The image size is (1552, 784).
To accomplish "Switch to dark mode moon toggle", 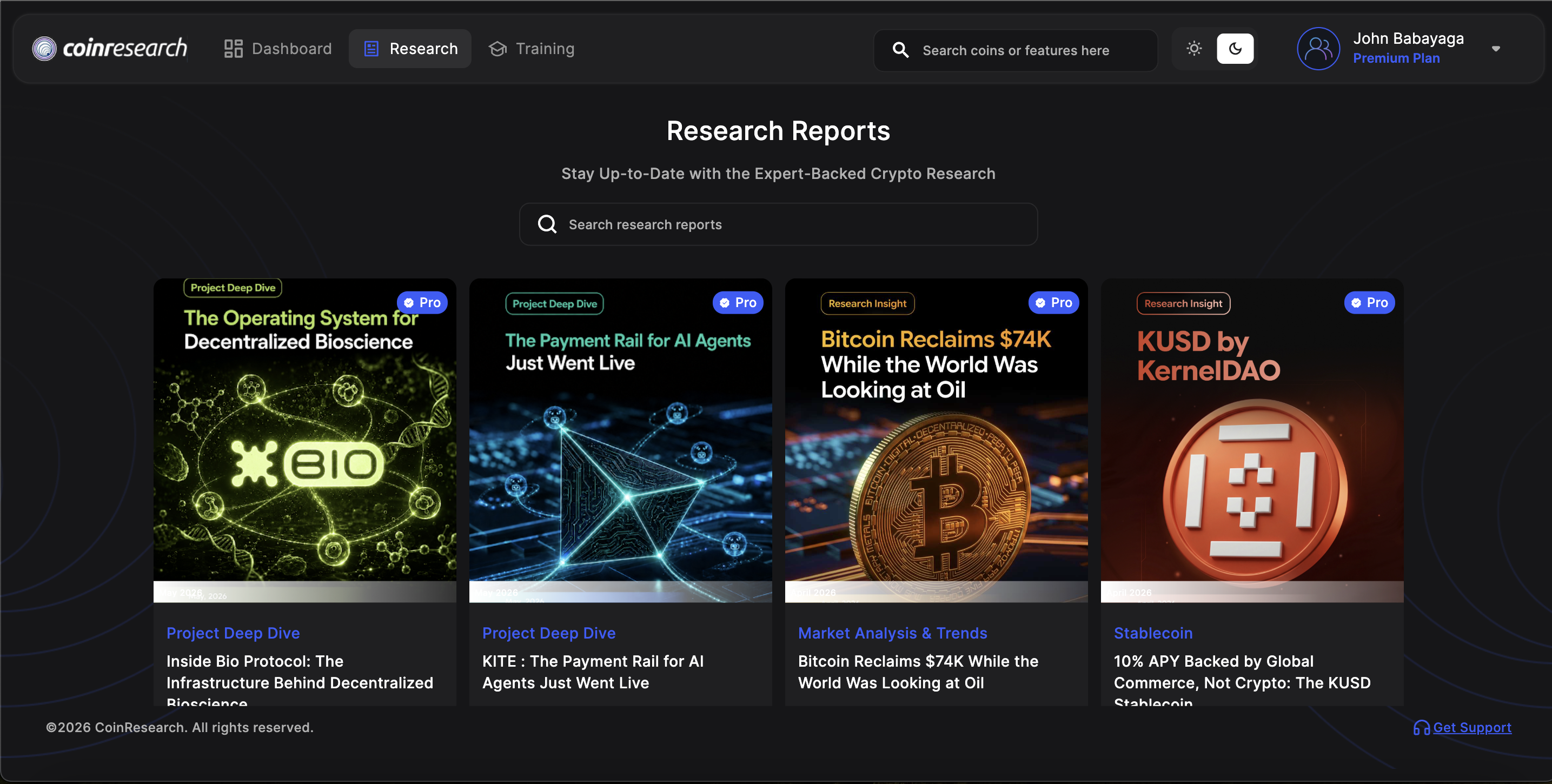I will pyautogui.click(x=1235, y=49).
